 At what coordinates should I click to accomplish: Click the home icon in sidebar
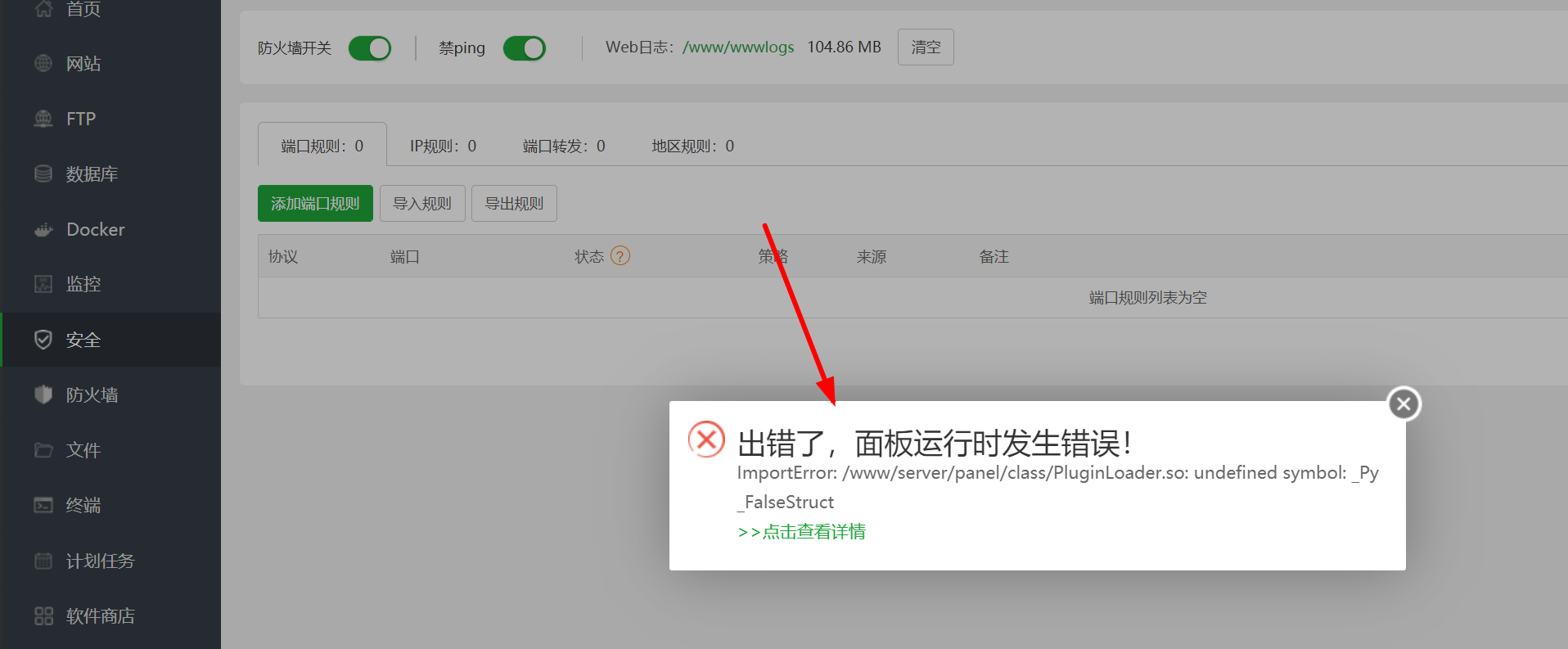click(43, 8)
